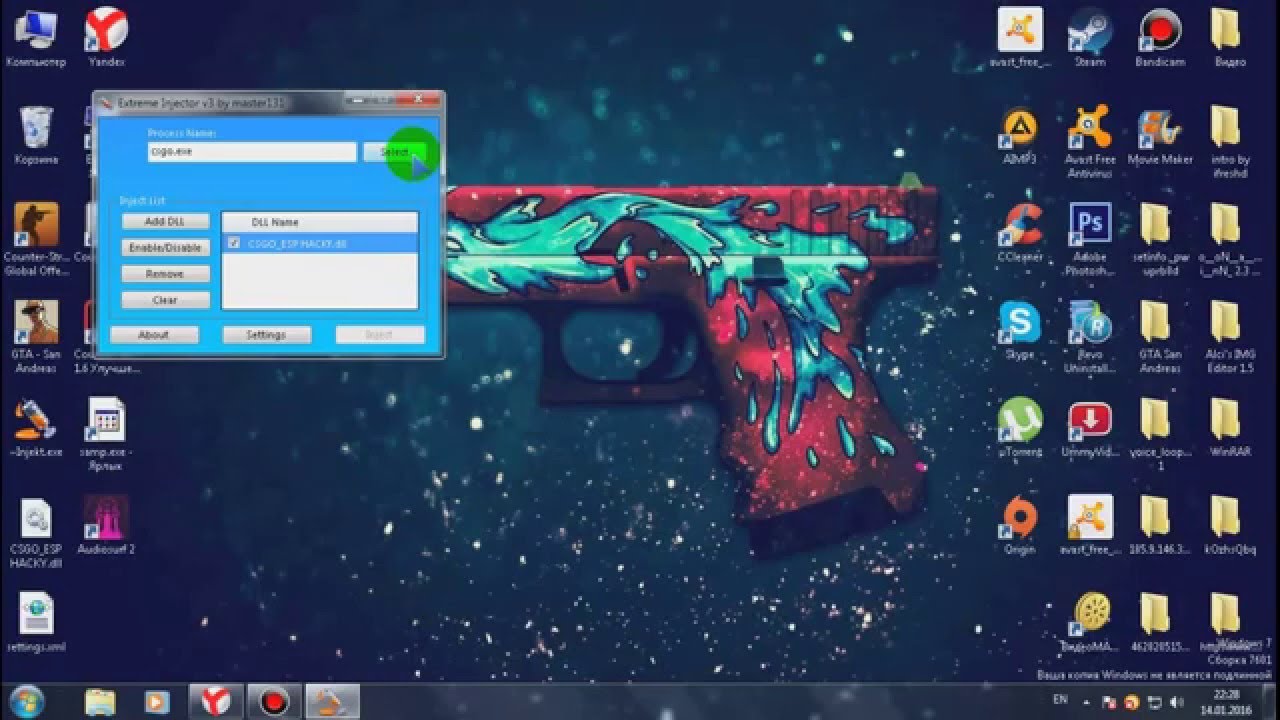Click the Enable/Disable button
The image size is (1280, 720).
tap(166, 247)
